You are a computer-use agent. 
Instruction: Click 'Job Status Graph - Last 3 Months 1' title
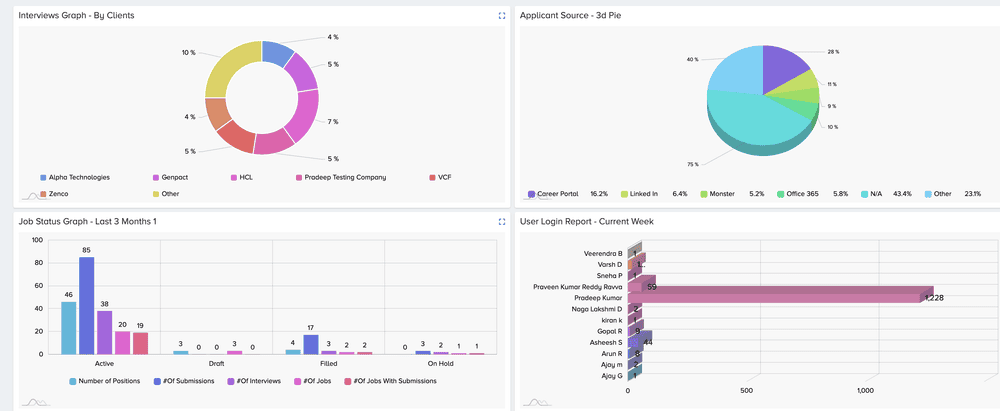coord(87,221)
